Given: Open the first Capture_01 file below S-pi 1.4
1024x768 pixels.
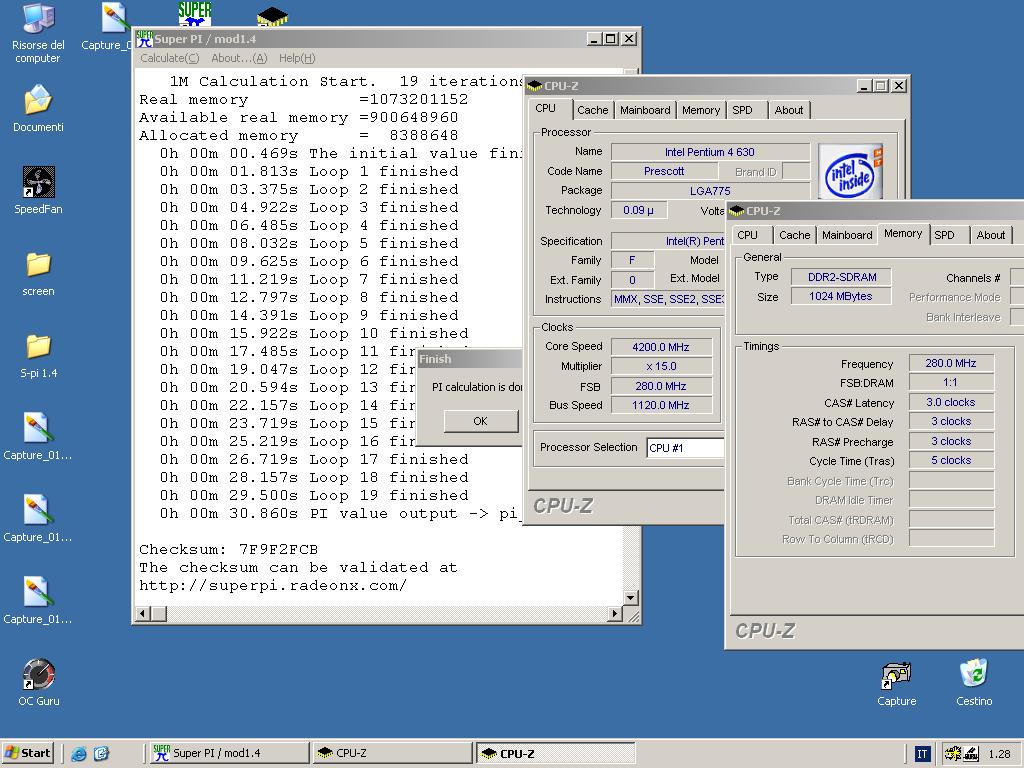Looking at the screenshot, I should (38, 436).
